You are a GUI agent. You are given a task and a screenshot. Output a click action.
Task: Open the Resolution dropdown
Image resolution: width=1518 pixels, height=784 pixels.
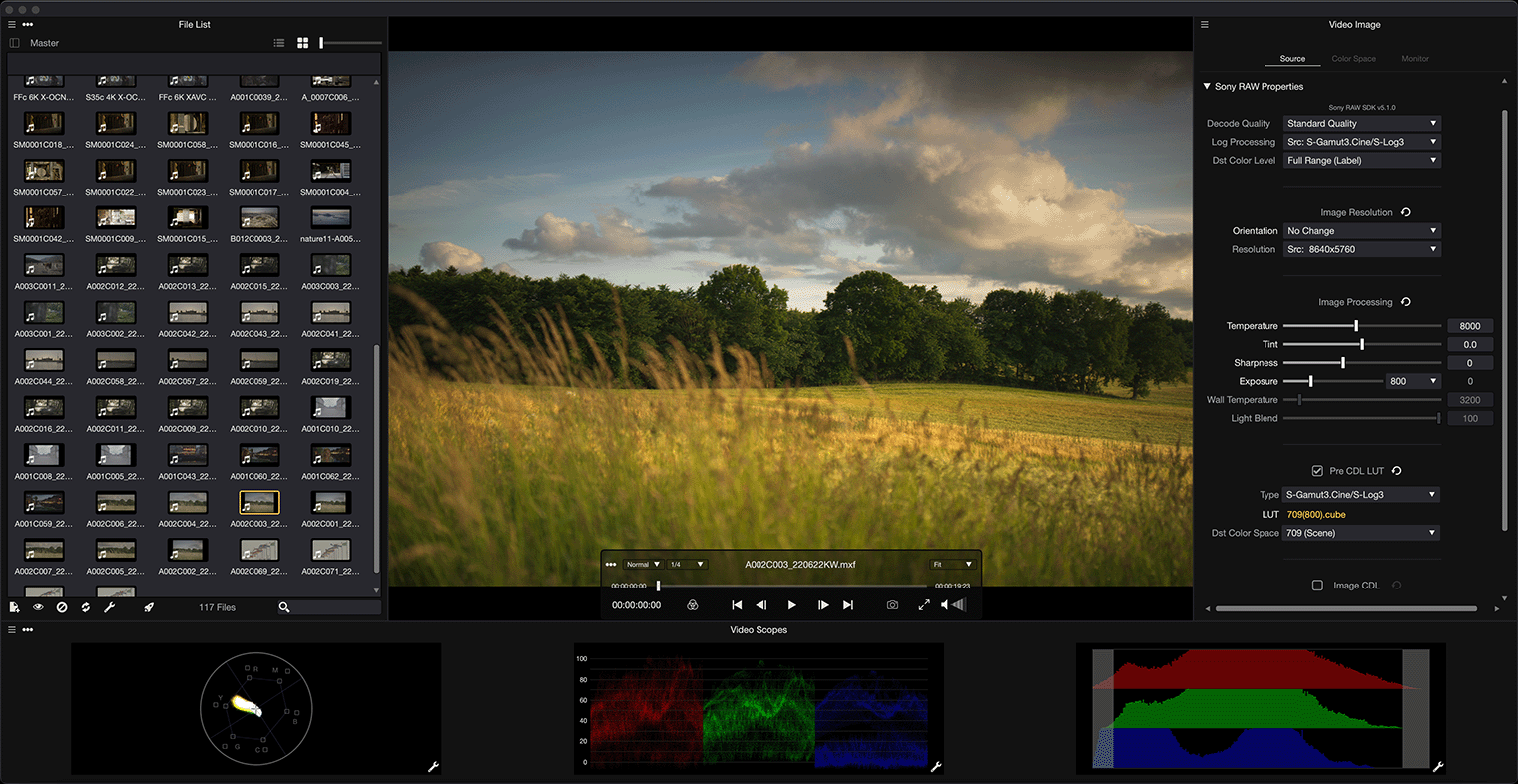[x=1361, y=249]
